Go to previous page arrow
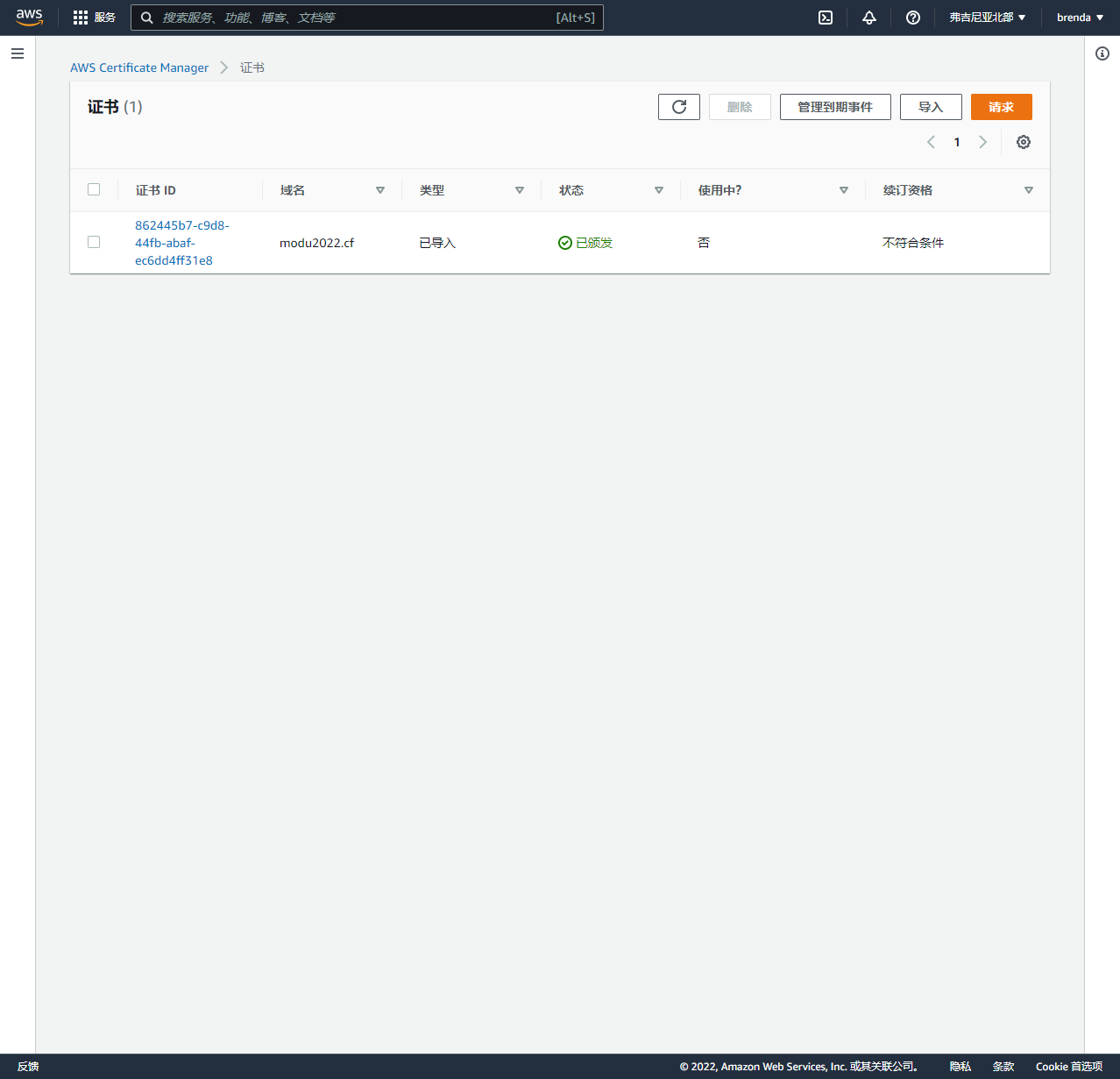The width and height of the screenshot is (1120, 1079). point(931,142)
